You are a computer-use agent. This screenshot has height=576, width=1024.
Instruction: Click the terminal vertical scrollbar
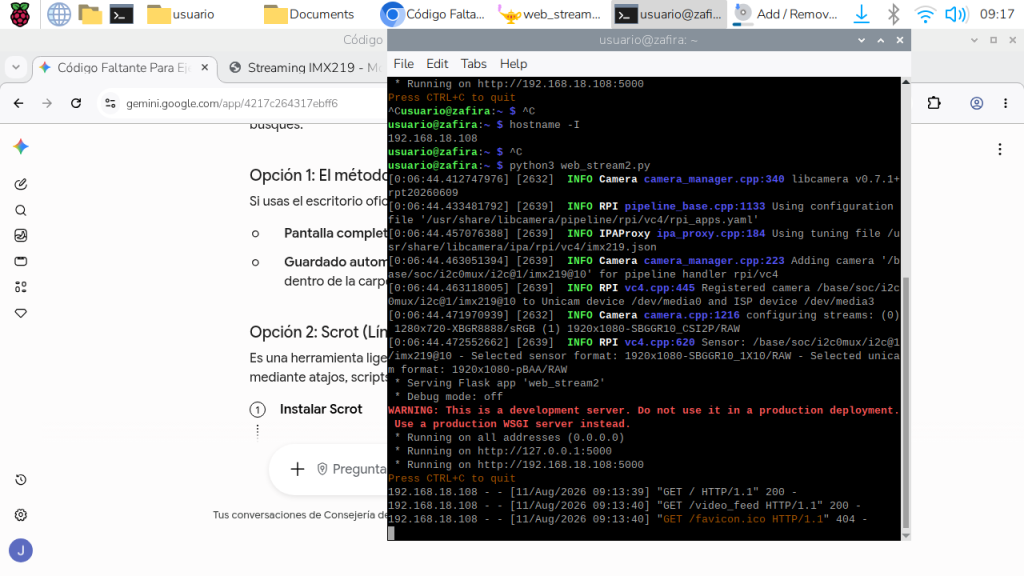point(905,402)
